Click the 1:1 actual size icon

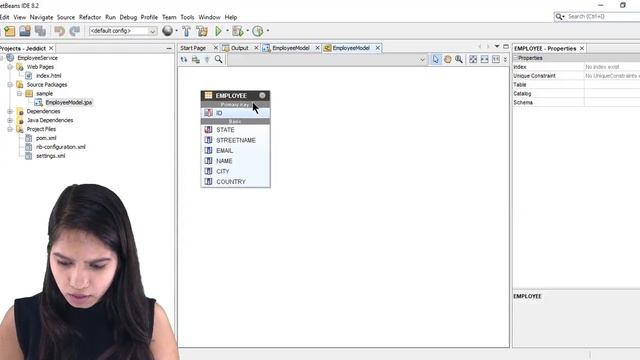[x=496, y=60]
